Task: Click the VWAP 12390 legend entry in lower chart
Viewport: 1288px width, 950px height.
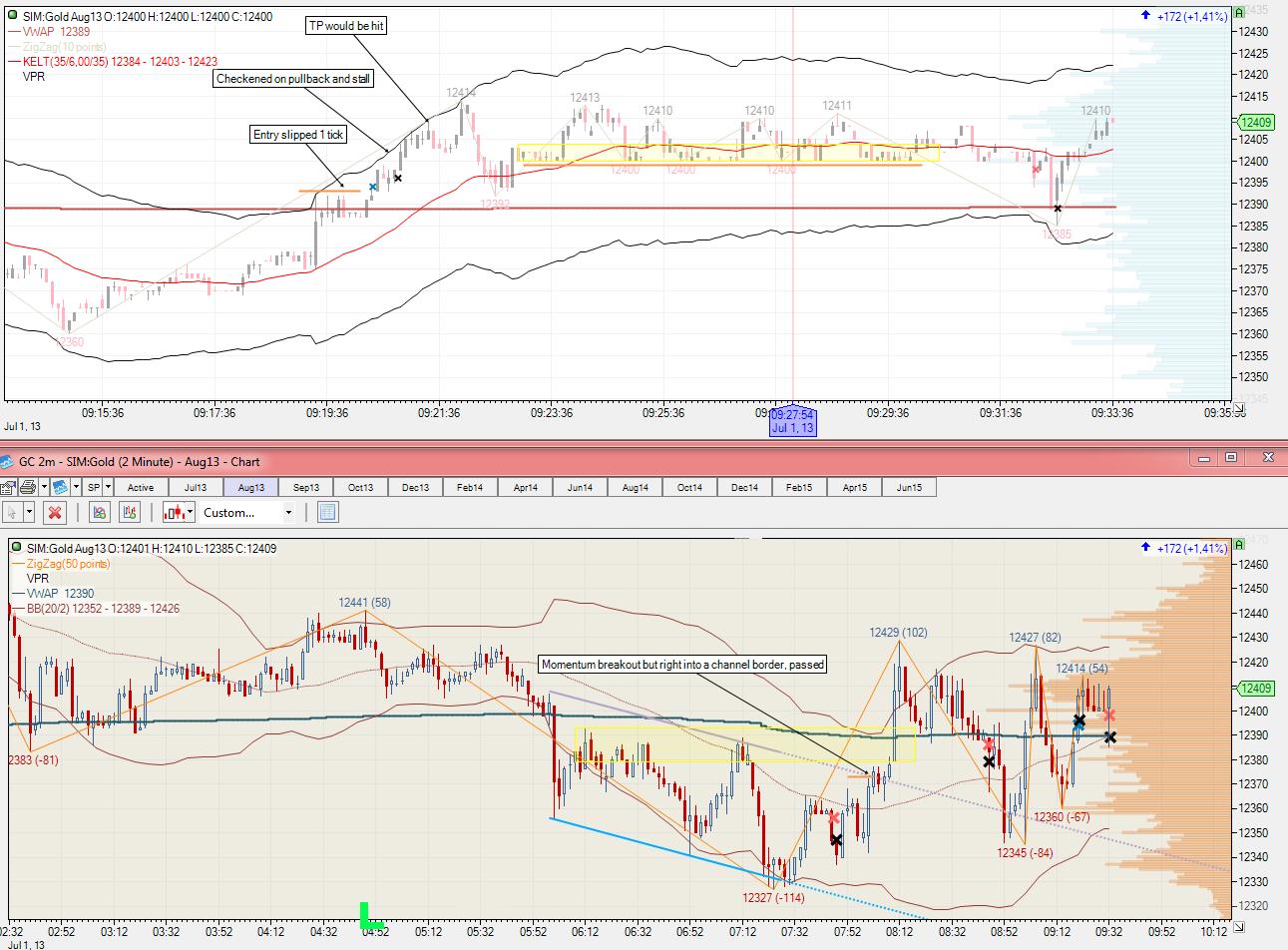Action: point(53,594)
